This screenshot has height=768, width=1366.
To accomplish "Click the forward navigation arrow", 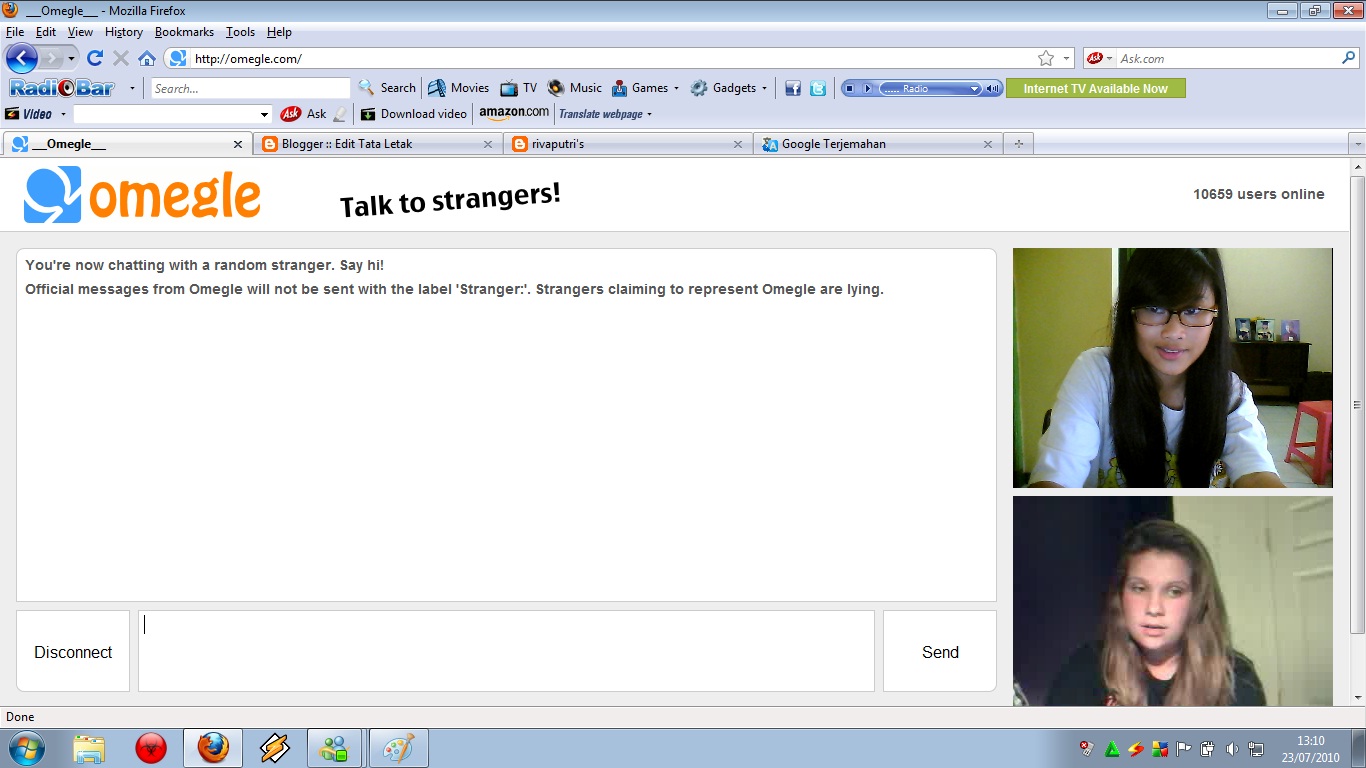I will click(x=52, y=58).
